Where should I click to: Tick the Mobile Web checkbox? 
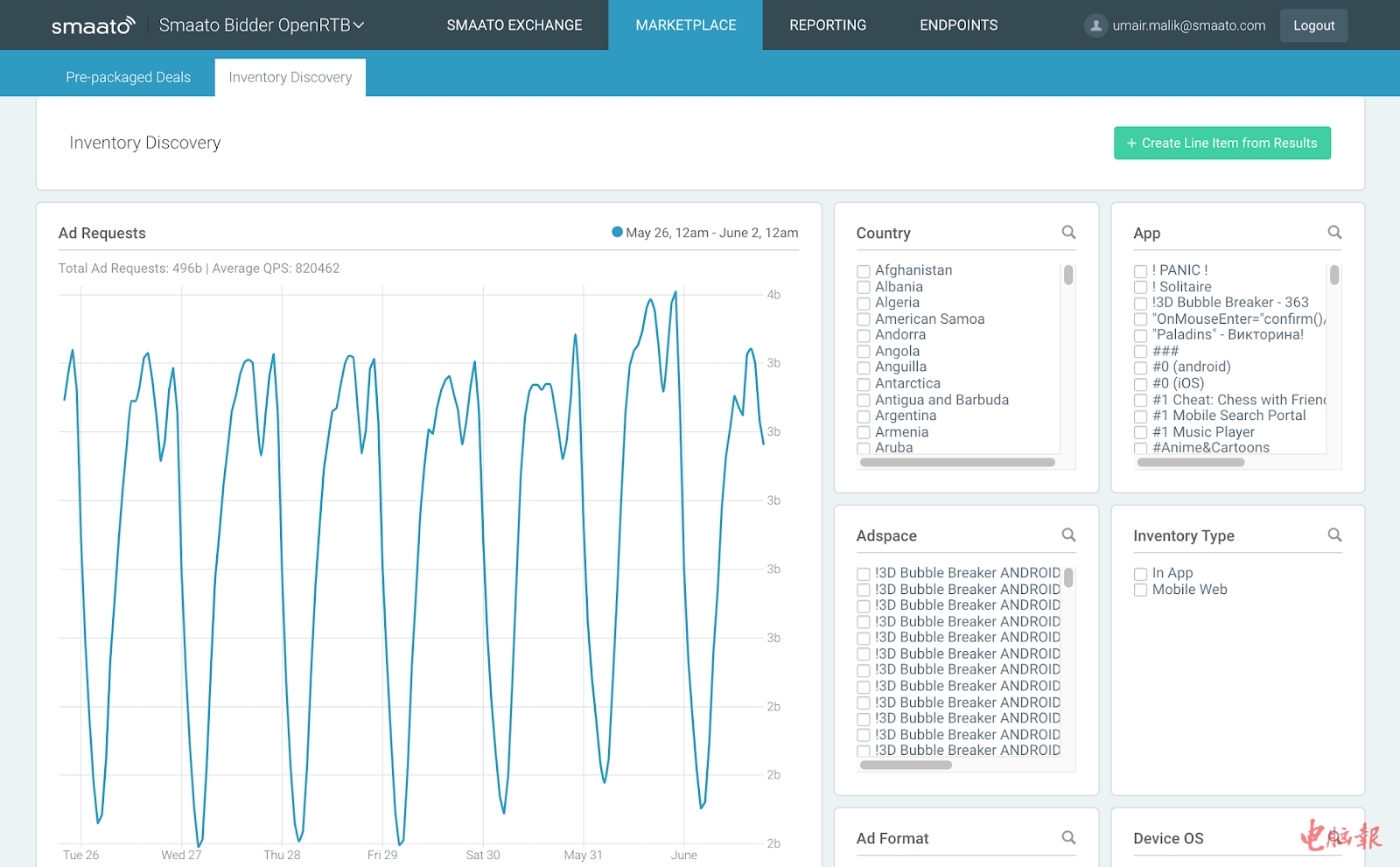tap(1140, 591)
